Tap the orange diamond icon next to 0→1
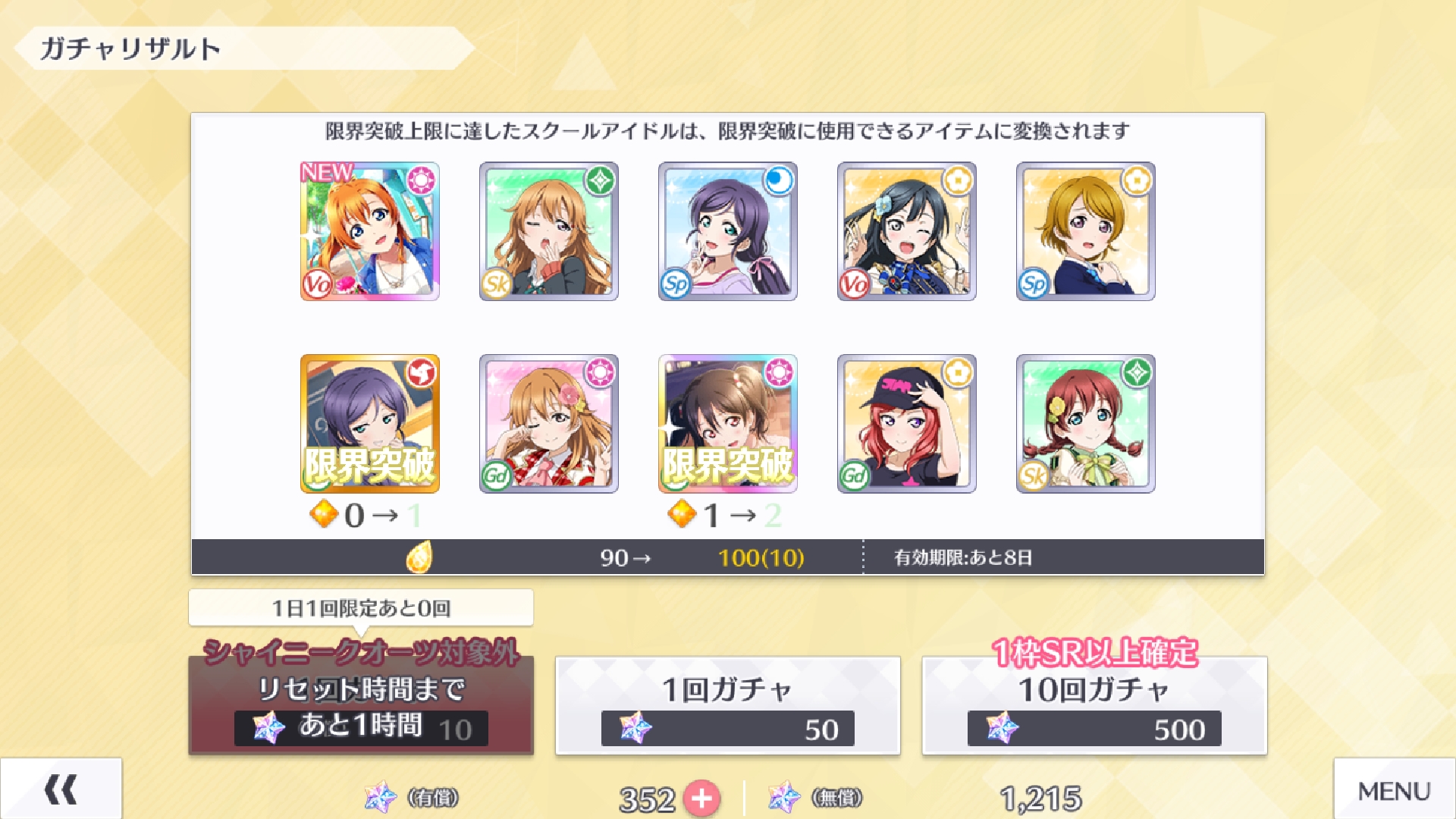The width and height of the screenshot is (1456, 819). coord(324,515)
